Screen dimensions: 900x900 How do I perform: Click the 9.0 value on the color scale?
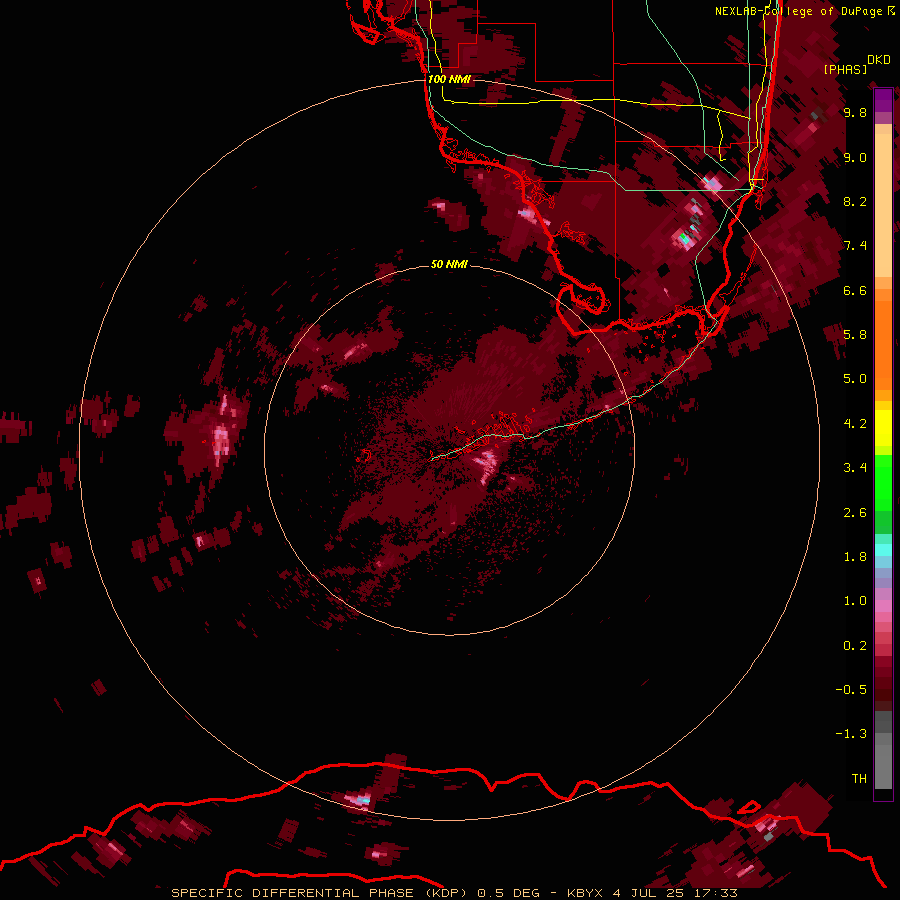[x=855, y=158]
